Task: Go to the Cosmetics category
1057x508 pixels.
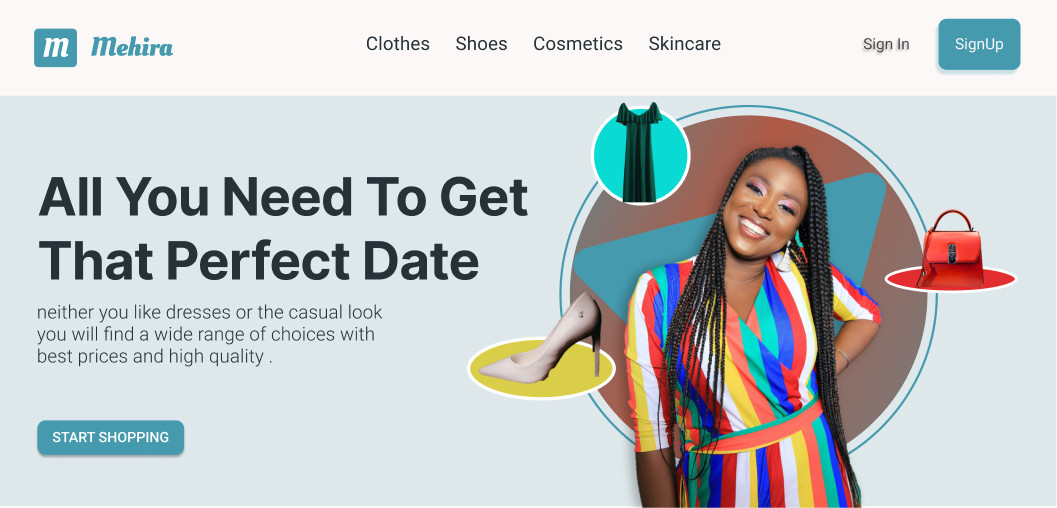Action: pos(578,44)
